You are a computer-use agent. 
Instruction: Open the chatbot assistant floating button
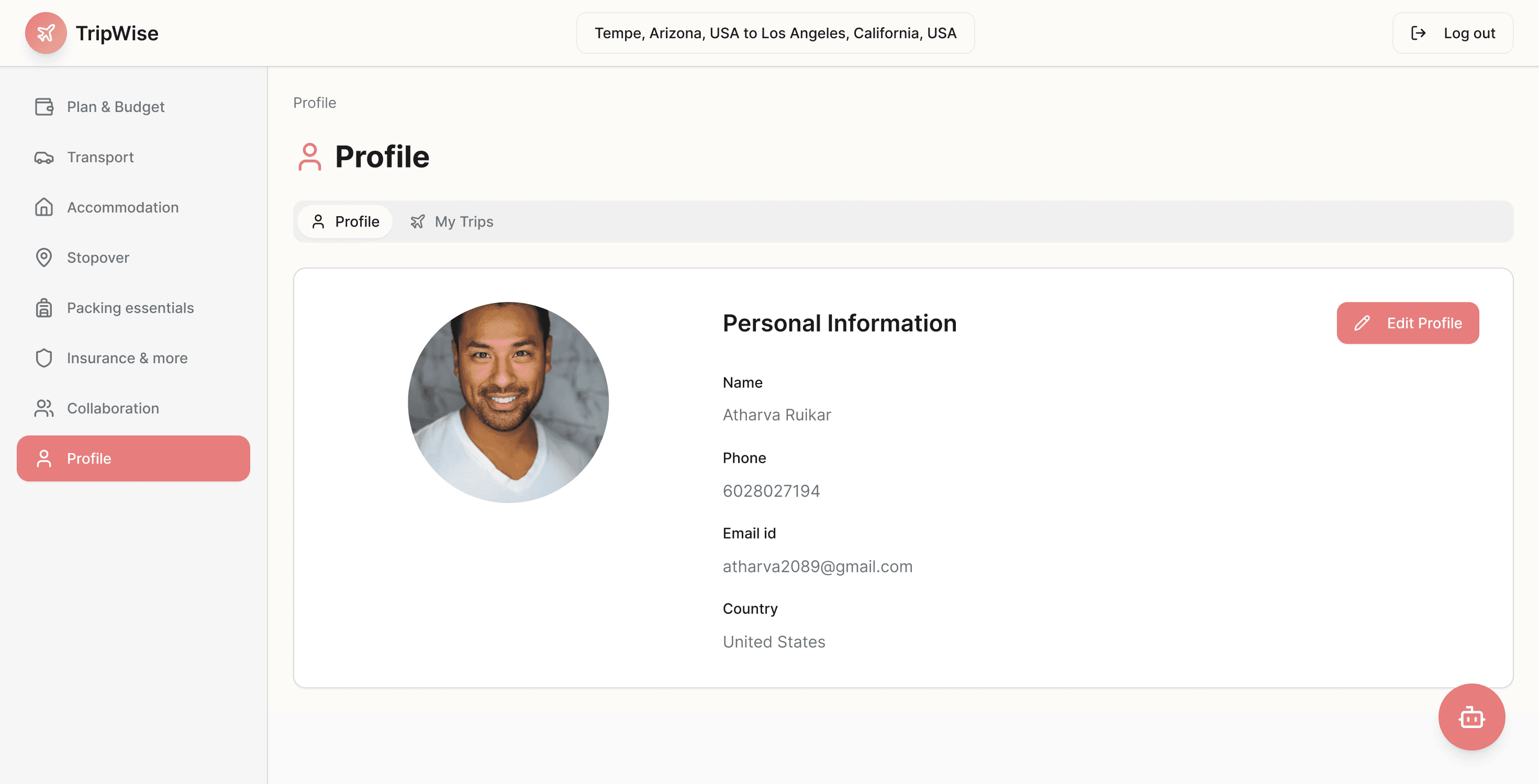click(x=1471, y=716)
